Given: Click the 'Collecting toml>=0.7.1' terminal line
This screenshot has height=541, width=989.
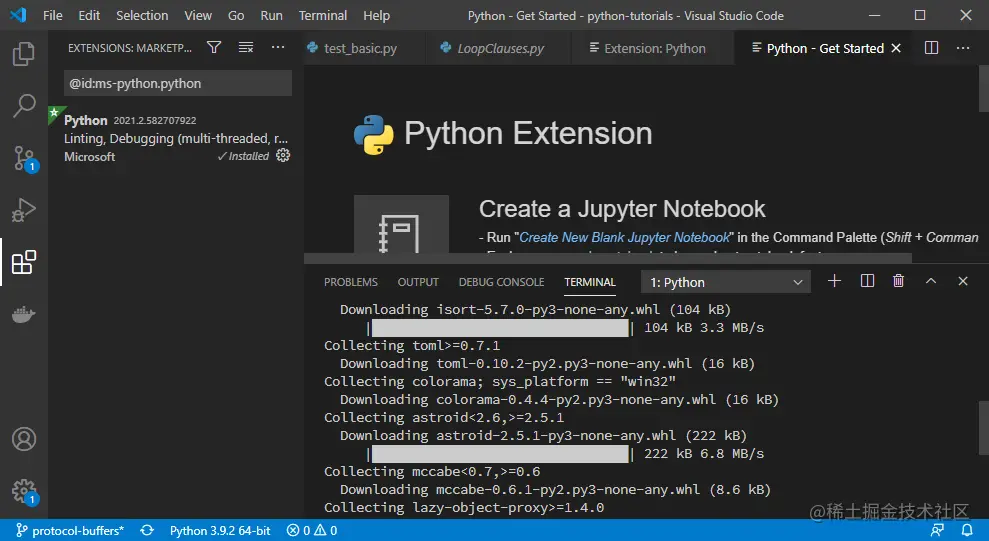Looking at the screenshot, I should (412, 346).
